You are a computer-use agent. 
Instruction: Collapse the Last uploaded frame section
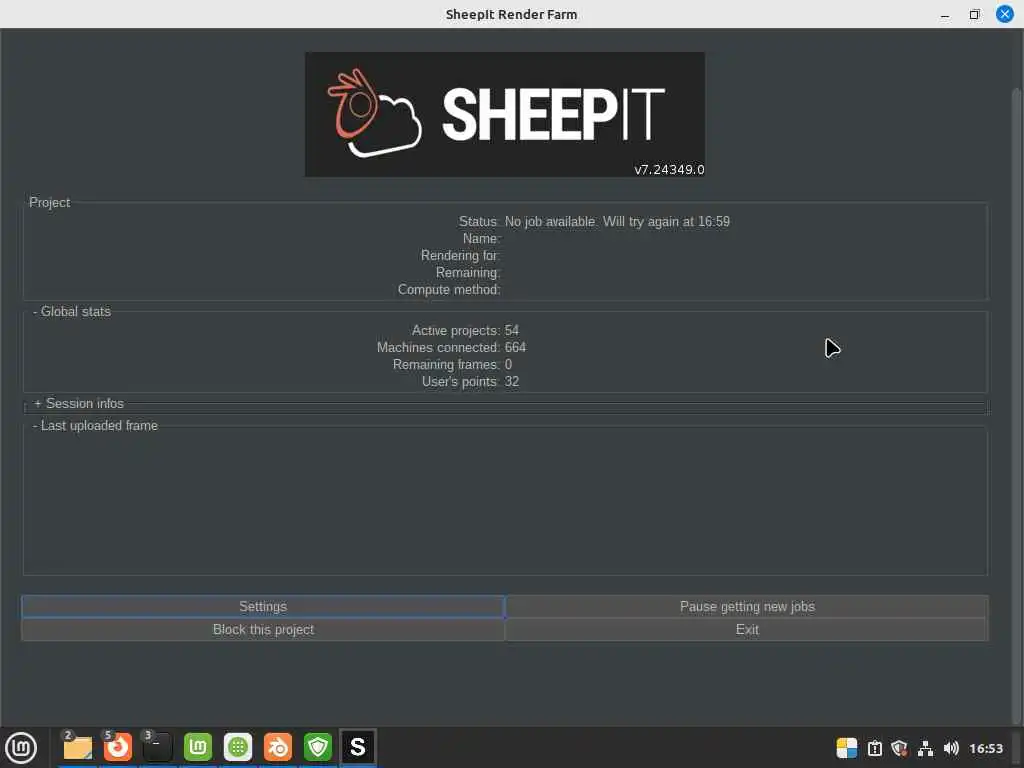[95, 426]
